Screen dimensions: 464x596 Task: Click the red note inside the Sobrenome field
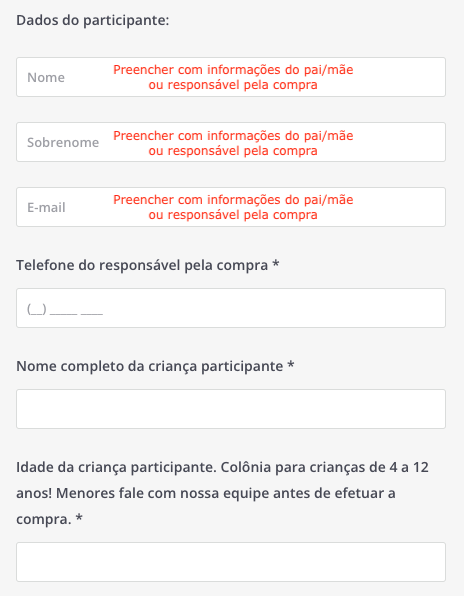coord(233,143)
